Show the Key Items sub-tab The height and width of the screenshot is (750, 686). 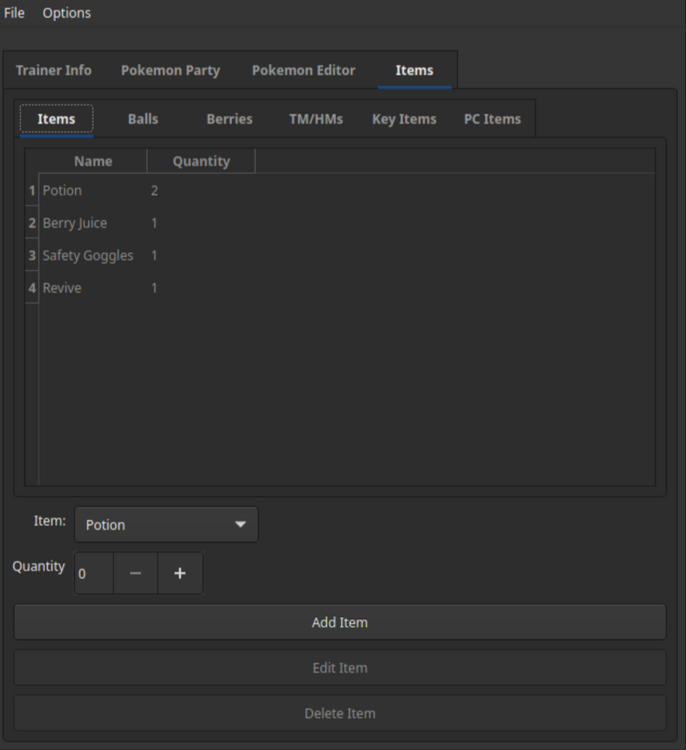click(x=404, y=119)
